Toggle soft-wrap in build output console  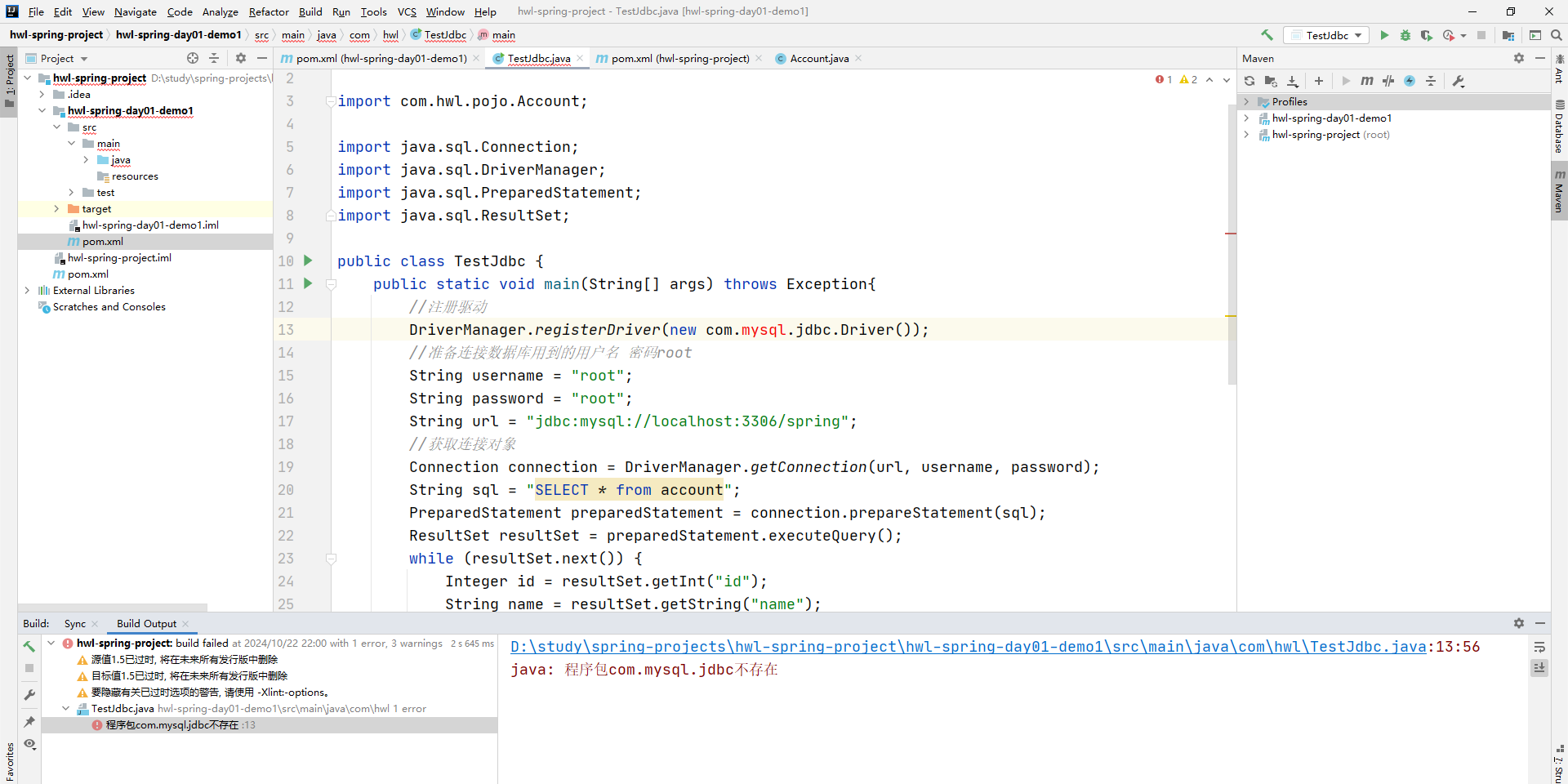[x=1539, y=647]
